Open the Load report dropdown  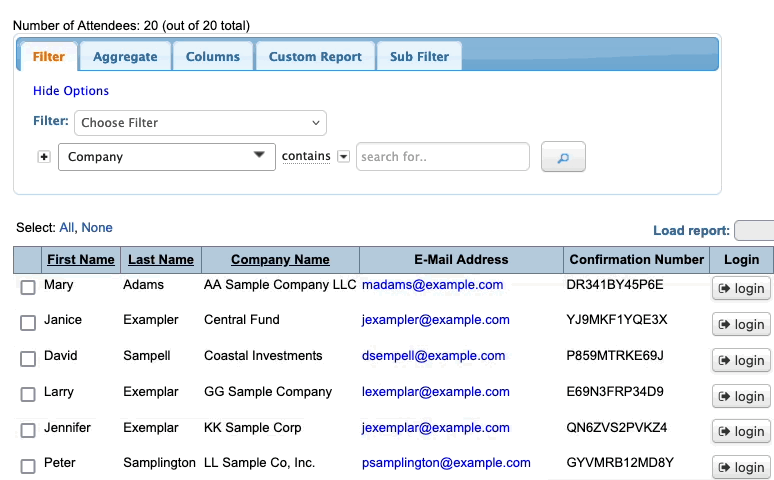click(x=754, y=231)
